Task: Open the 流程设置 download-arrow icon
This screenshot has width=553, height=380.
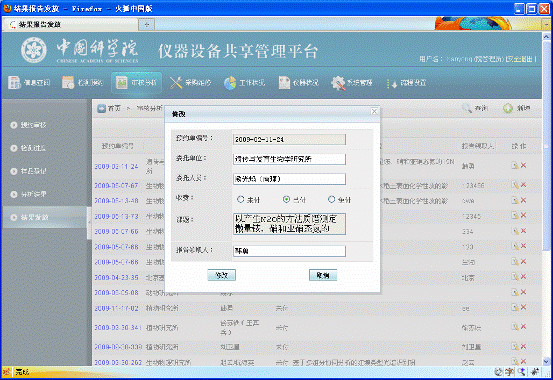Action: click(x=391, y=83)
